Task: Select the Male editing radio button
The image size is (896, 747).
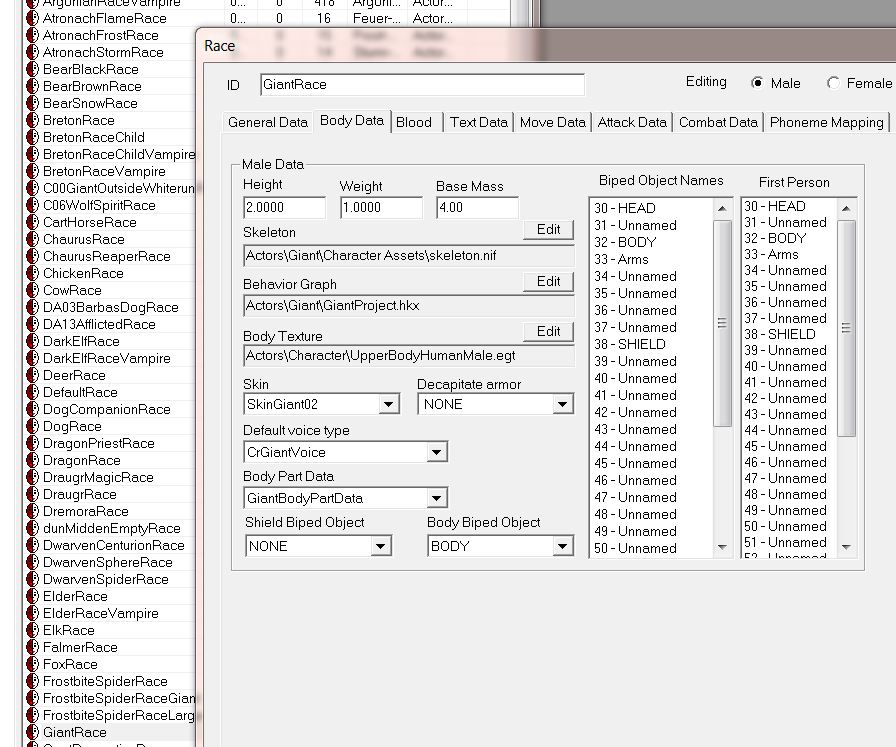Action: (x=758, y=83)
